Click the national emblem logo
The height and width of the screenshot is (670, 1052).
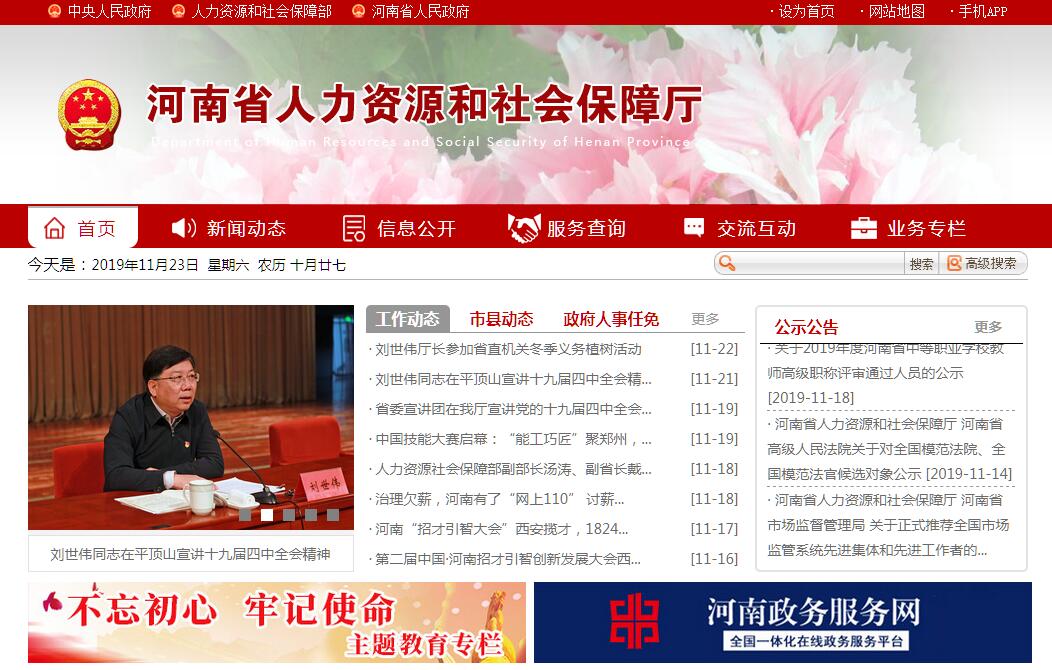(89, 115)
